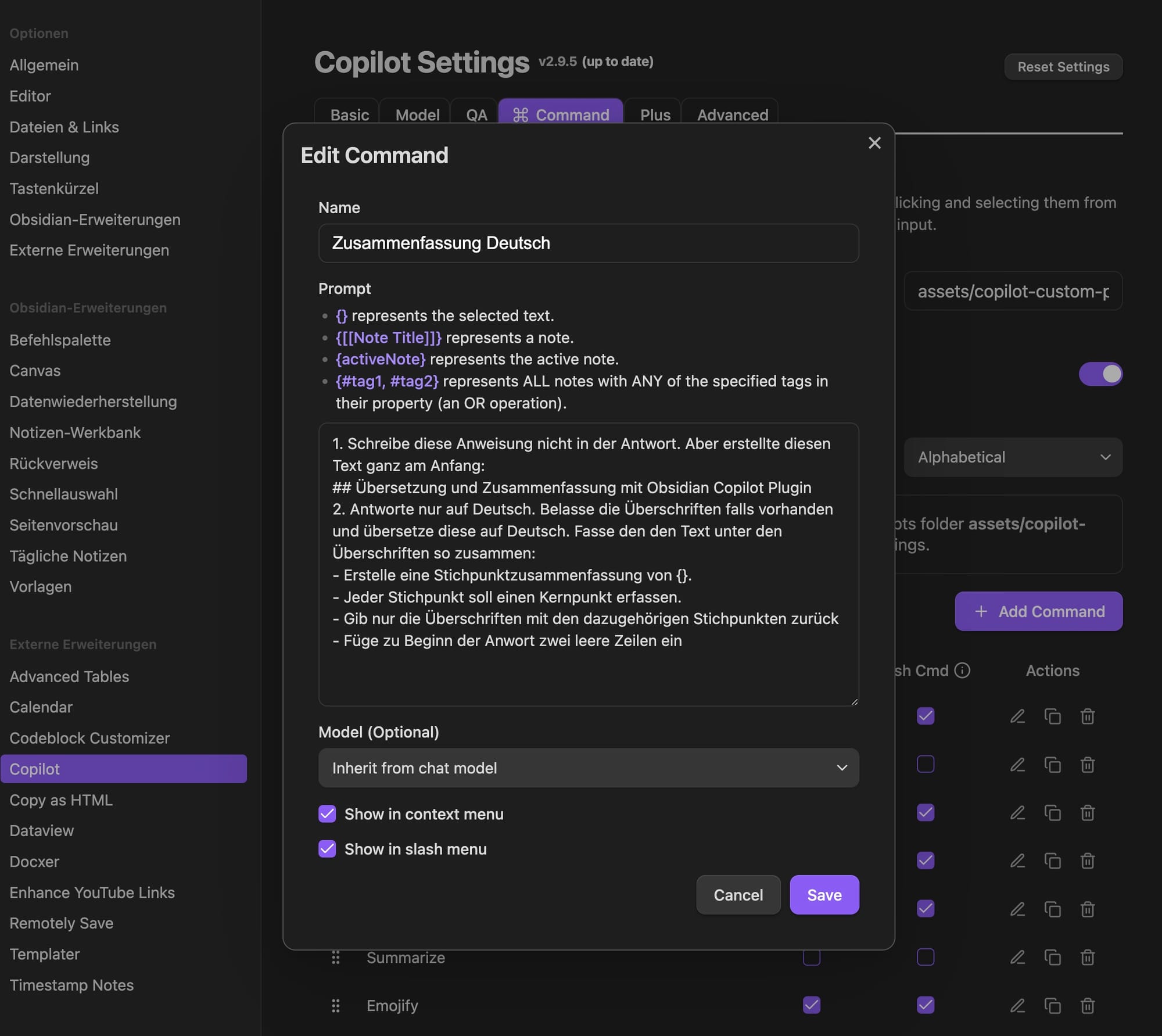Click the info icon next to Cmd header
1162x1036 pixels.
(x=962, y=671)
